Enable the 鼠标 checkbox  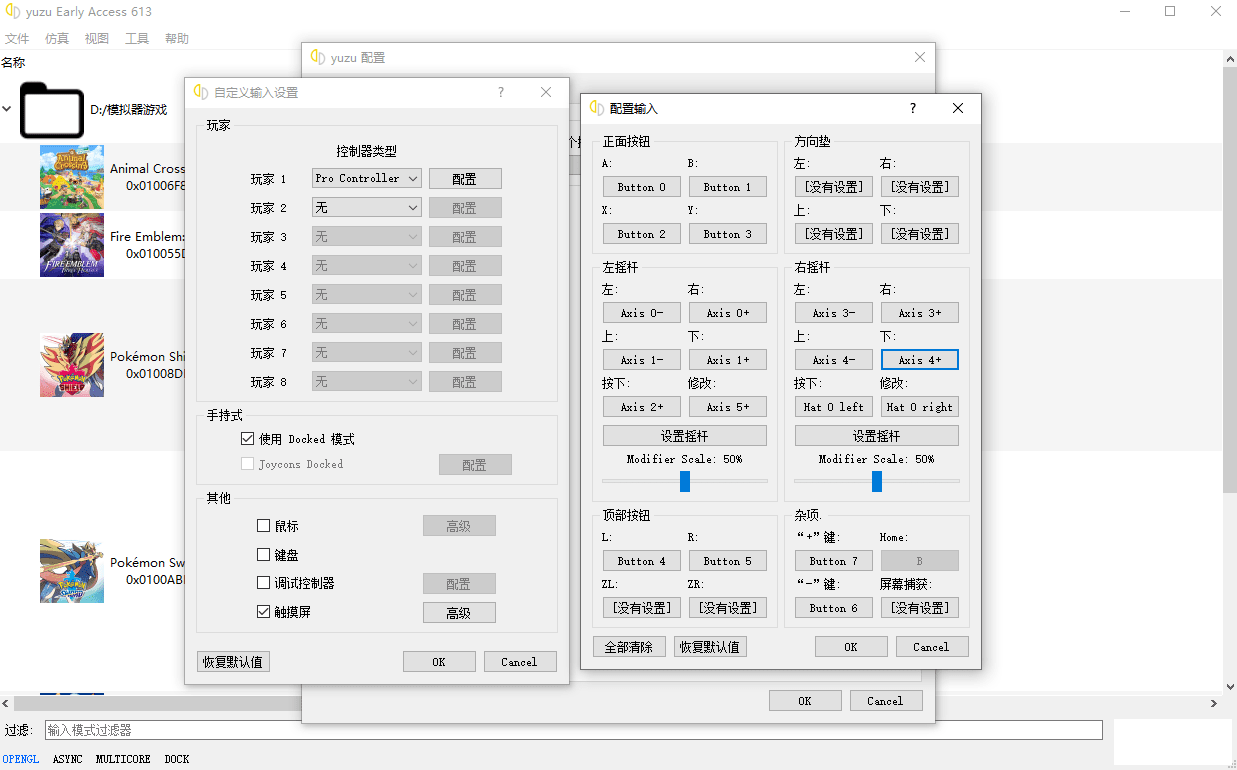pos(264,526)
